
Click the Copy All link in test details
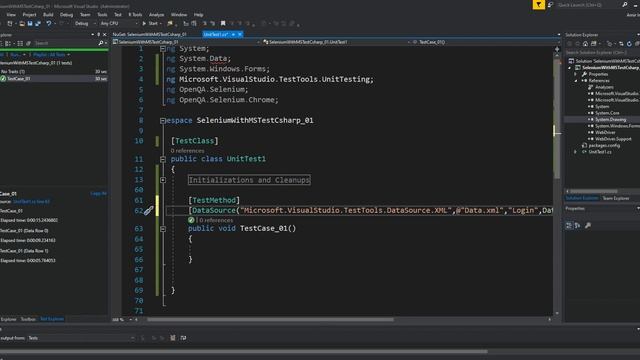pyautogui.click(x=98, y=193)
